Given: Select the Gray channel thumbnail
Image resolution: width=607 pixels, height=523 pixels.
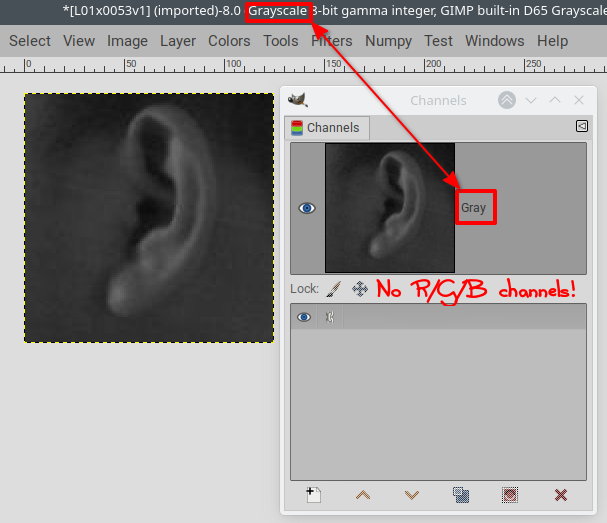Looking at the screenshot, I should [x=390, y=208].
